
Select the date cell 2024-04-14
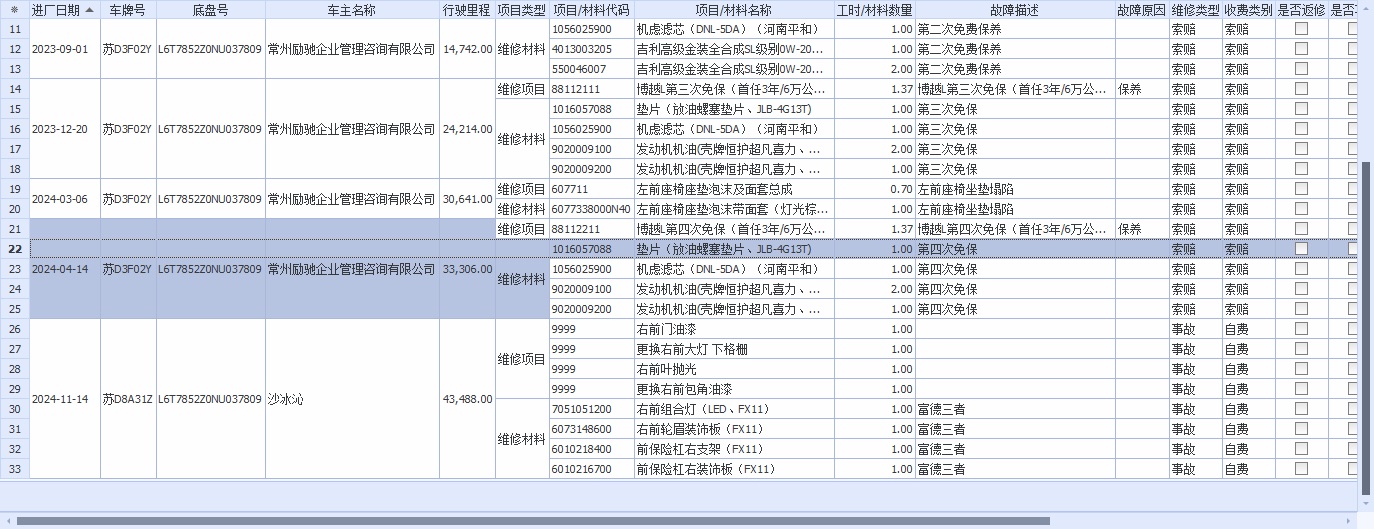tap(60, 269)
